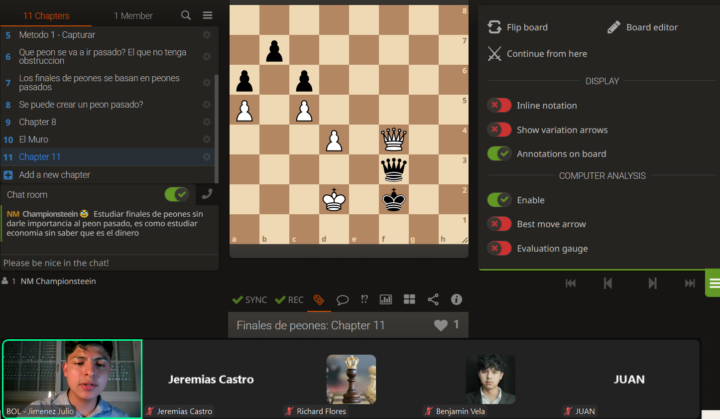This screenshot has height=419, width=720.
Task: Select the white queen on f4
Action: [394, 139]
